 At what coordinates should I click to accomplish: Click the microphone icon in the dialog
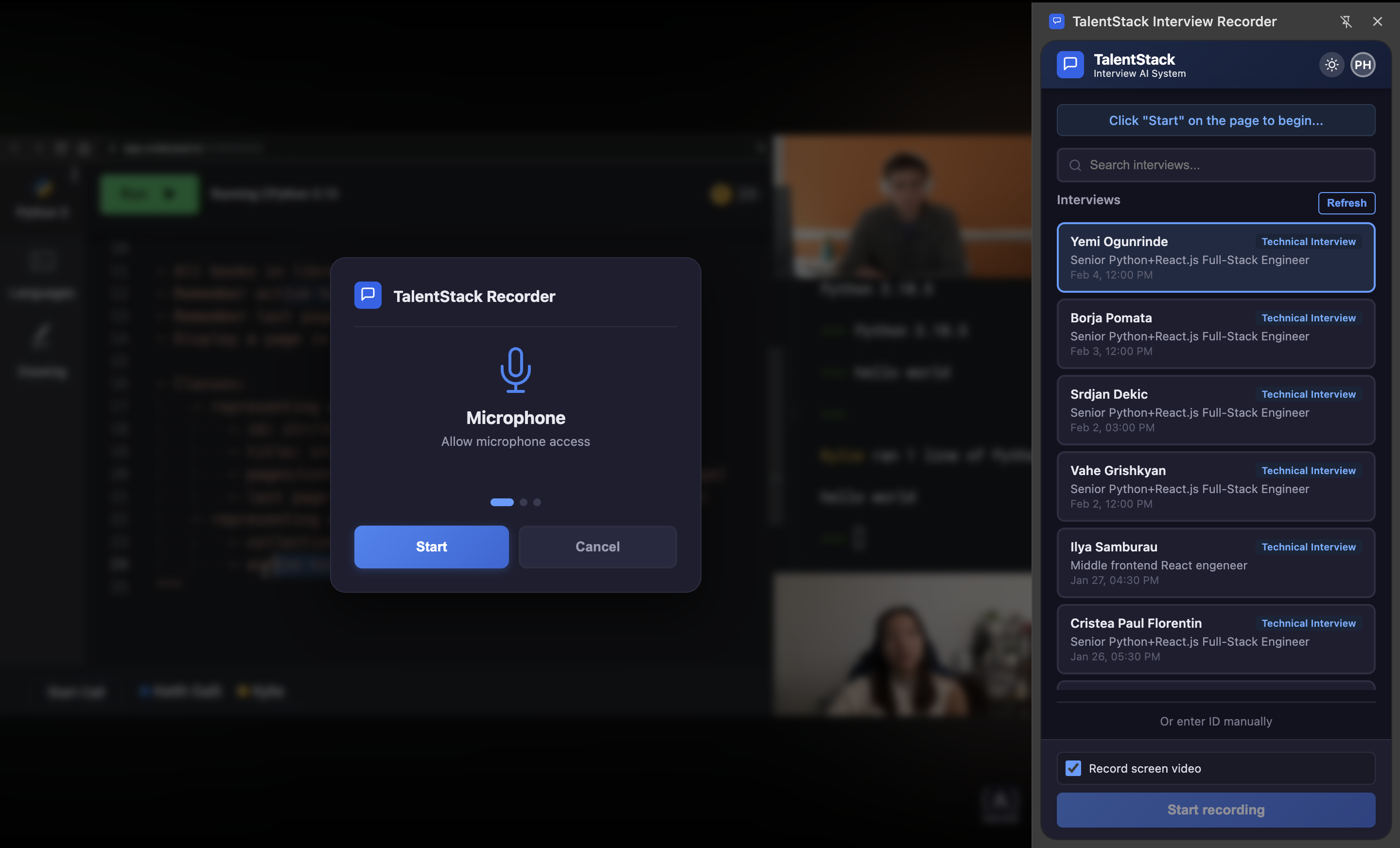tap(515, 370)
